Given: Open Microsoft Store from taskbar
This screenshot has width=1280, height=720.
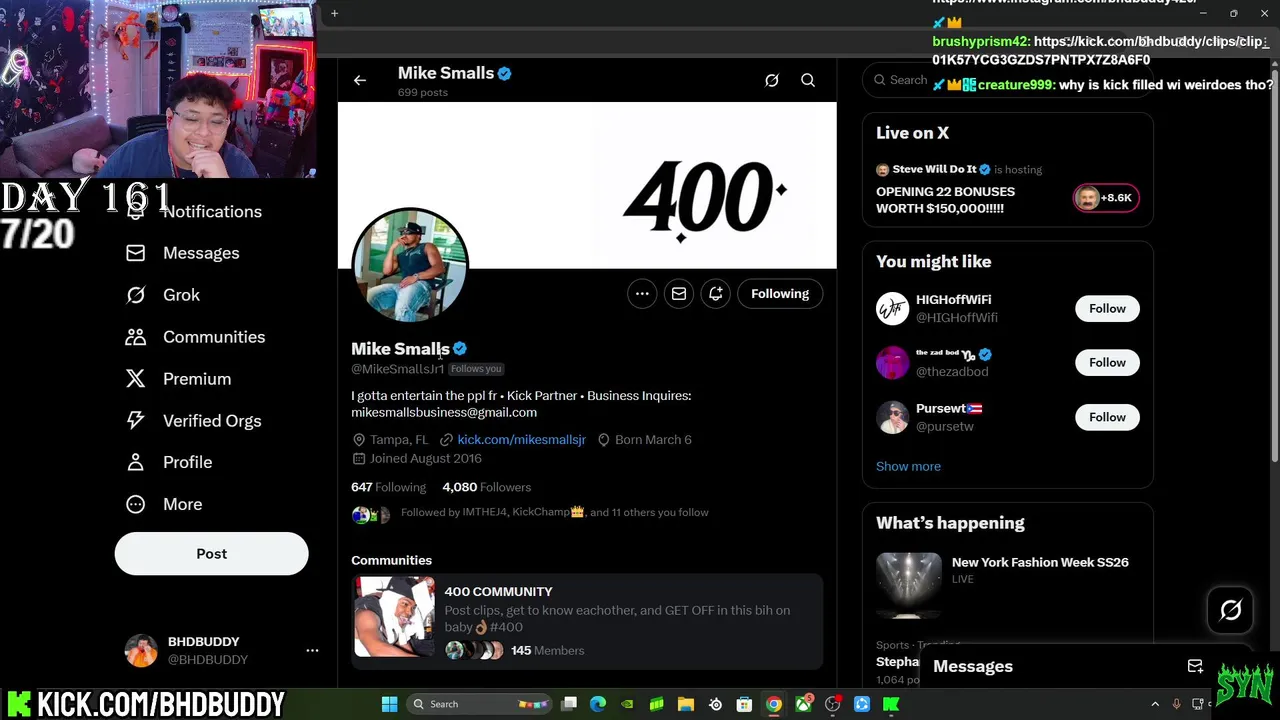Looking at the screenshot, I should (x=744, y=704).
